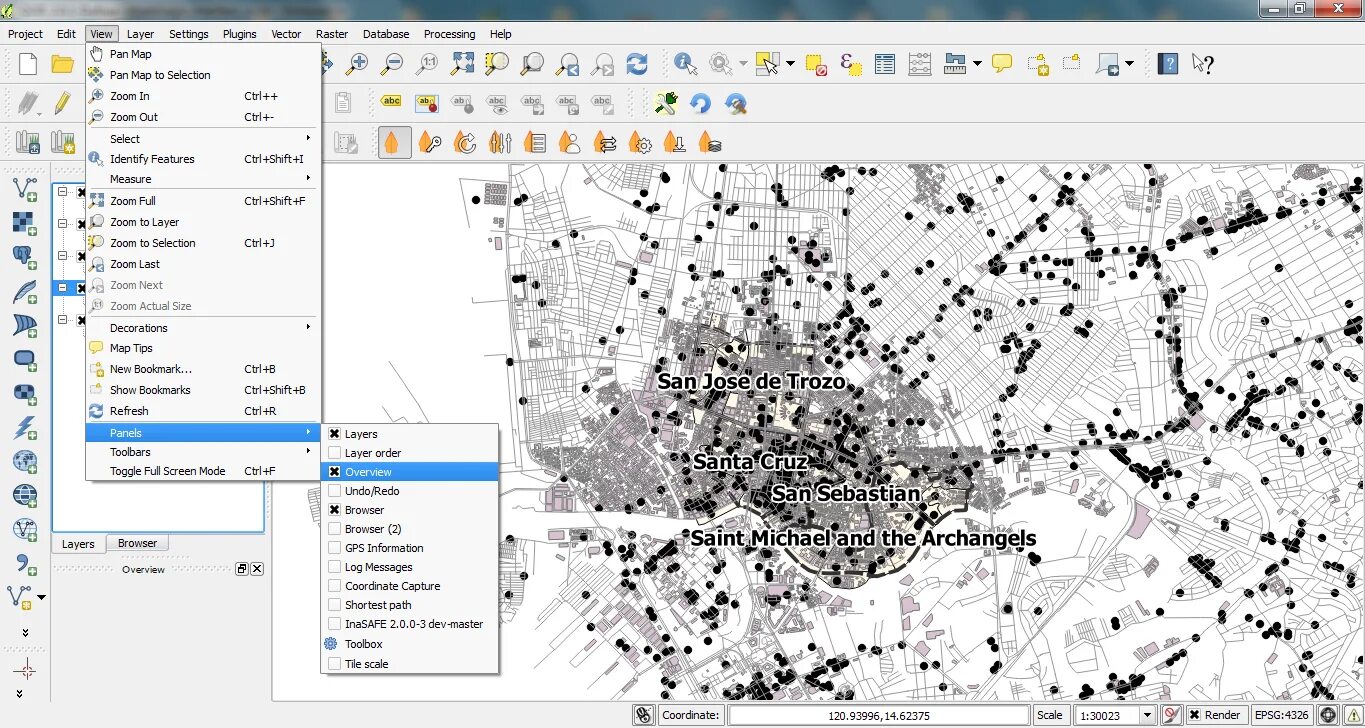Image resolution: width=1365 pixels, height=728 pixels.
Task: Click New Bookmark menu entry
Action: pos(203,369)
